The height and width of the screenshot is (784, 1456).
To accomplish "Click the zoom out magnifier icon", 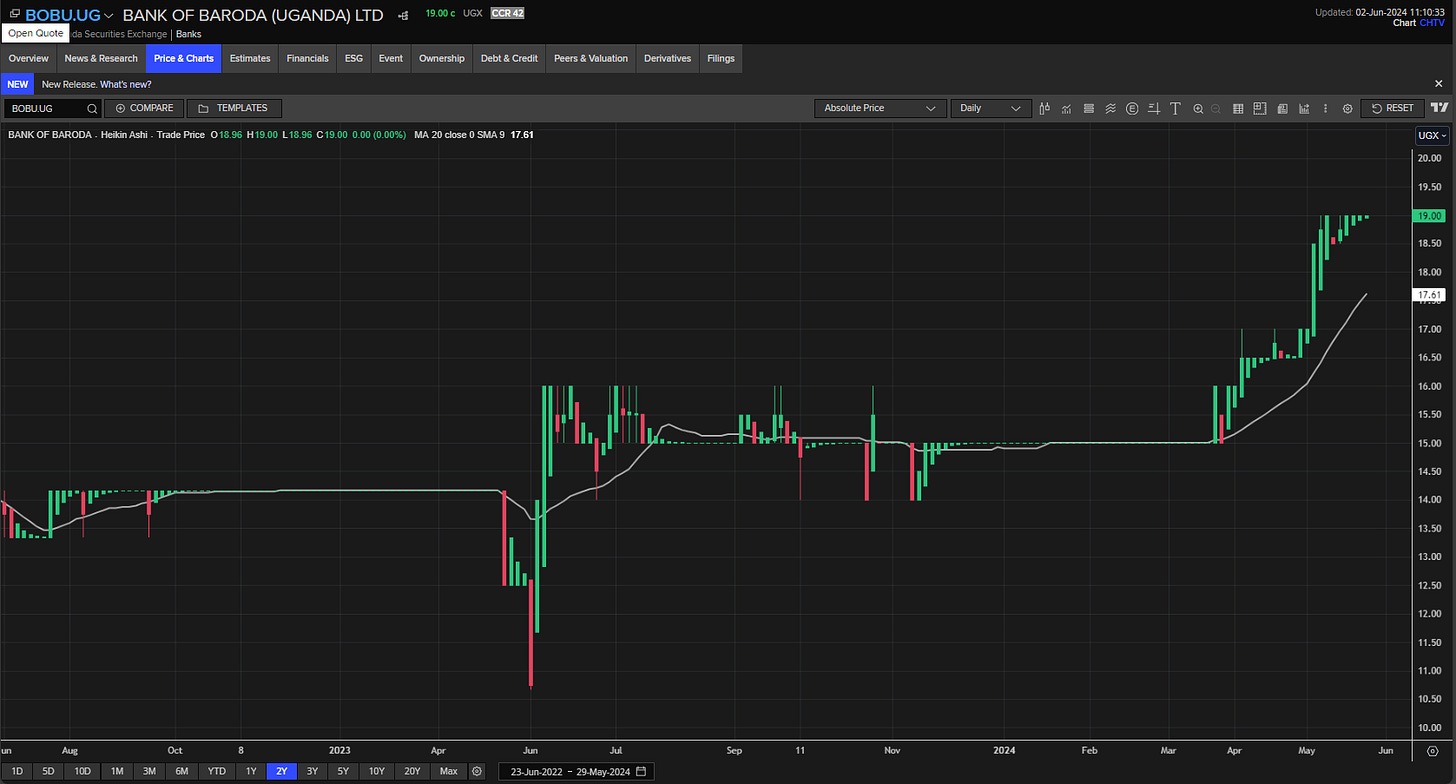I will pyautogui.click(x=1215, y=108).
